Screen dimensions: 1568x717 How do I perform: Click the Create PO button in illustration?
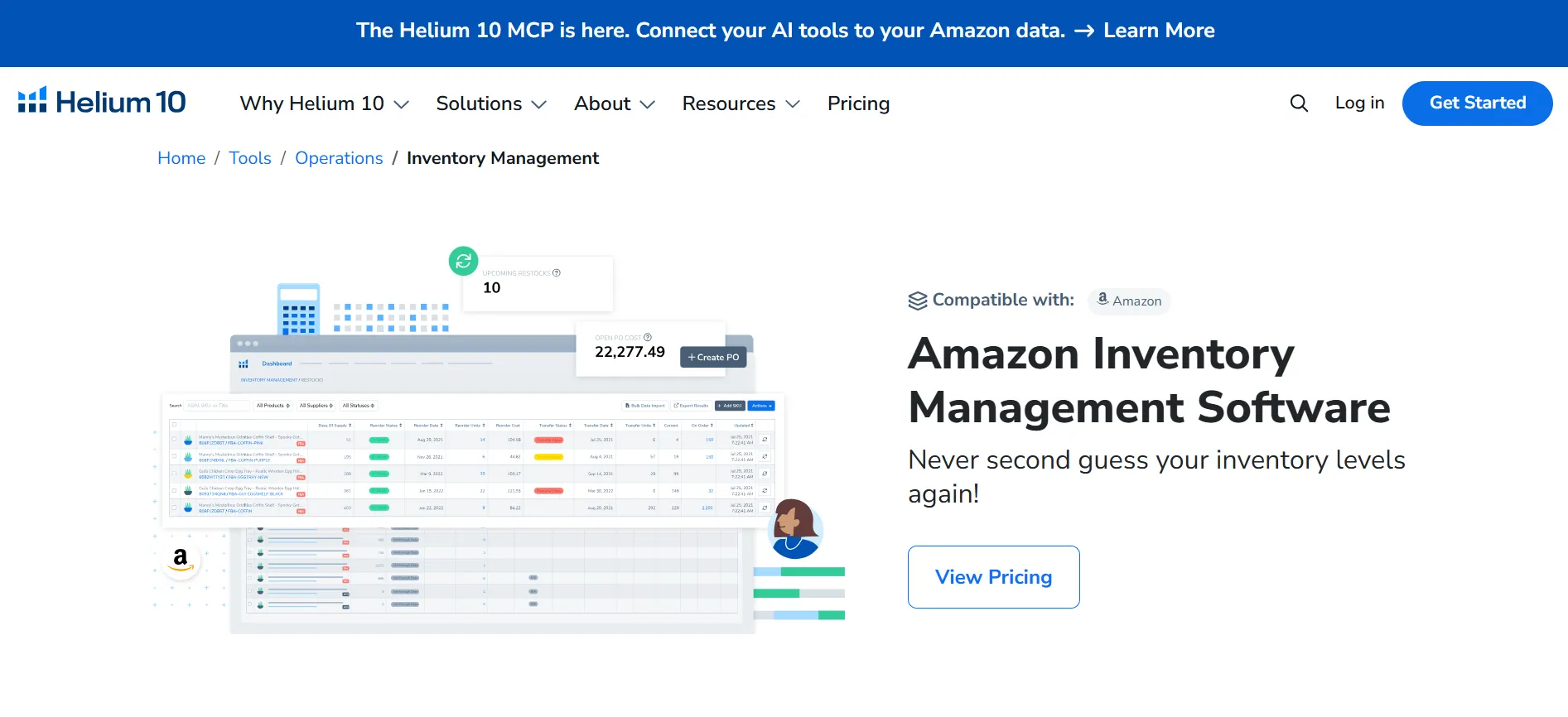click(713, 358)
